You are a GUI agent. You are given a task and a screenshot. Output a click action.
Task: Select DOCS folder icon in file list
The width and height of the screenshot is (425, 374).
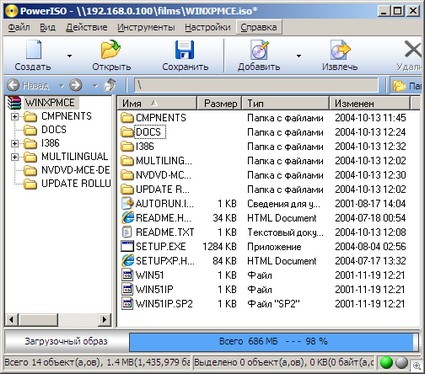pyautogui.click(x=127, y=132)
